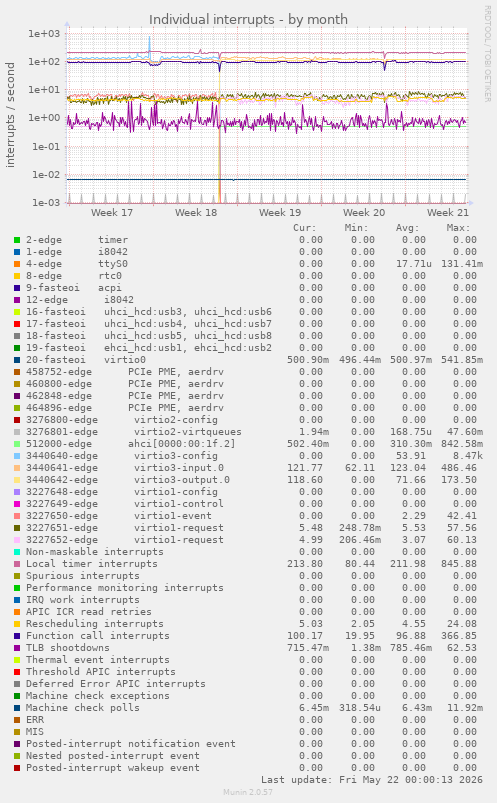Viewport: 497px width, 803px height.
Task: Click the RRDTOOL / TOBI OETIKER watermark
Action: 488,54
